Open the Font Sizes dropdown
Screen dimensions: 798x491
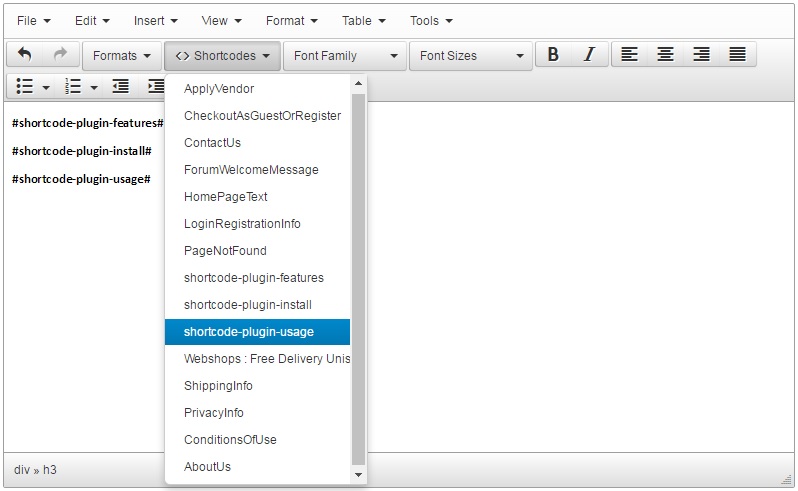coord(471,56)
